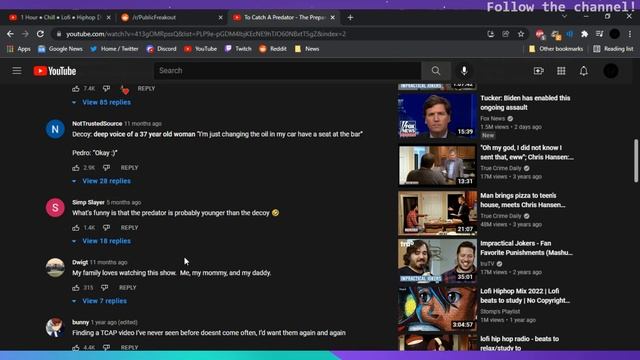This screenshot has height=360, width=640.
Task: Click the search magnifier button
Action: (x=436, y=71)
